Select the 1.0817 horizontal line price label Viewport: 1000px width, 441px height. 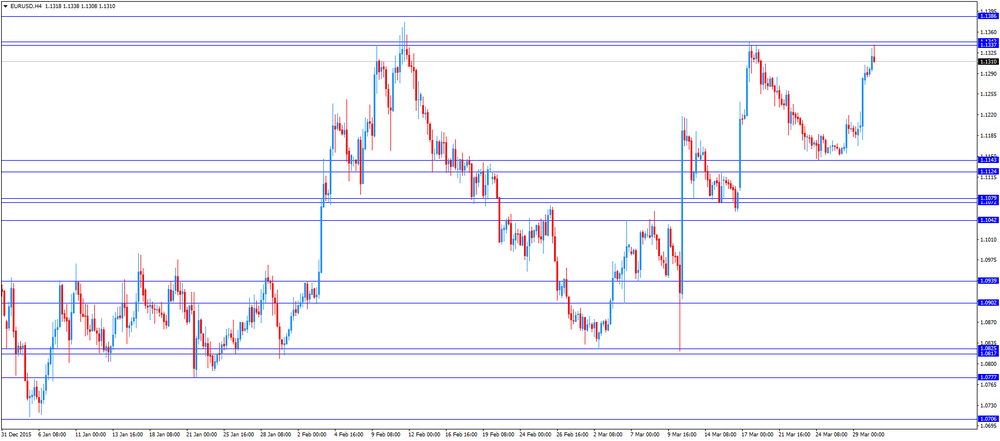[988, 354]
